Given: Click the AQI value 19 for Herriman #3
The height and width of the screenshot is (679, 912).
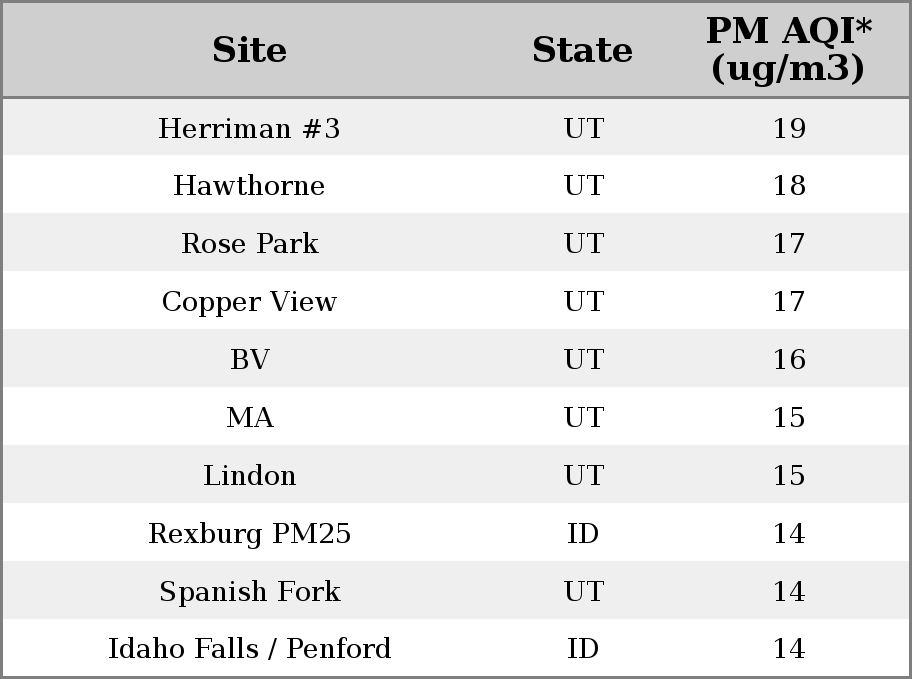Looking at the screenshot, I should pyautogui.click(x=789, y=127).
